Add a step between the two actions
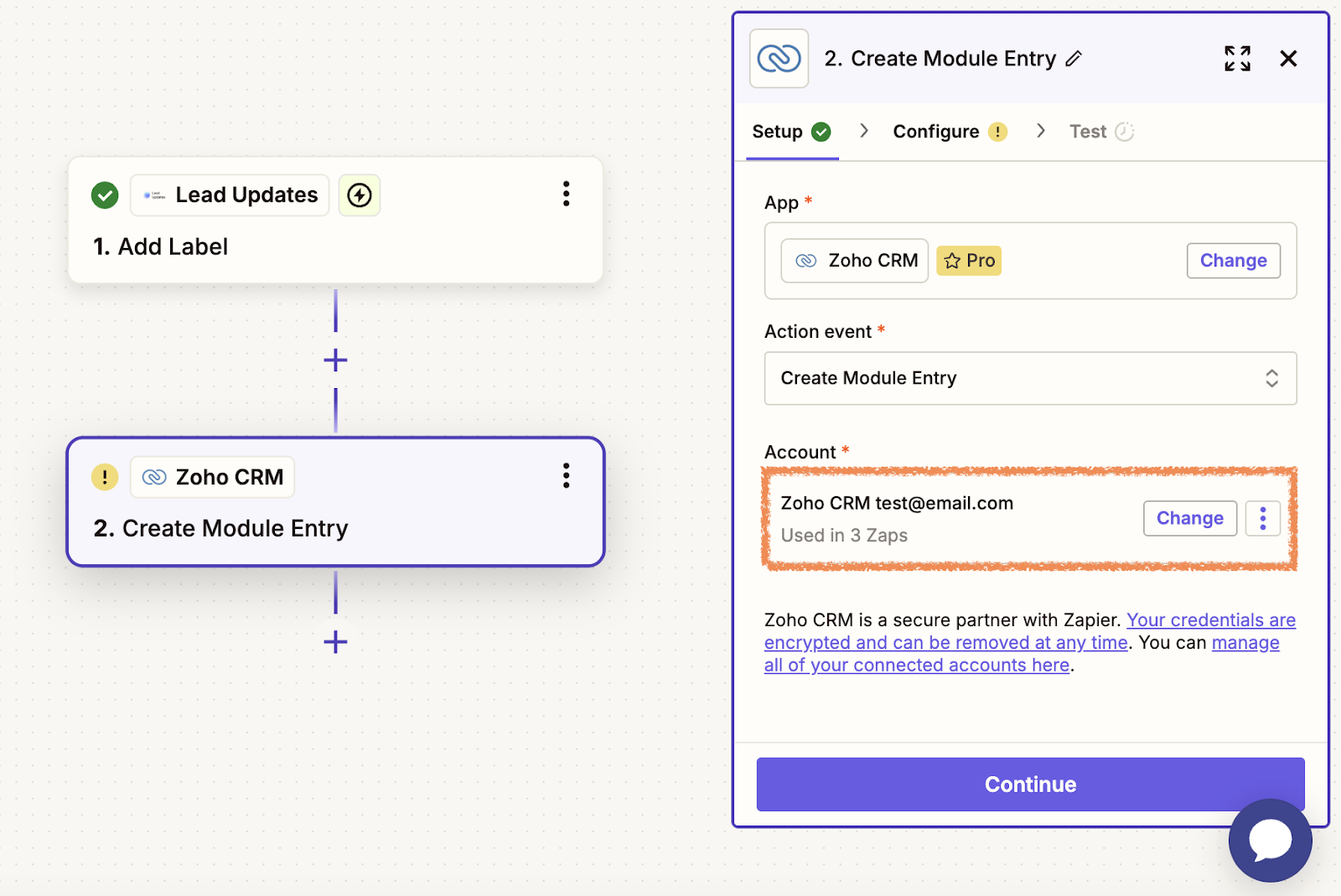This screenshot has width=1341, height=896. [x=335, y=360]
